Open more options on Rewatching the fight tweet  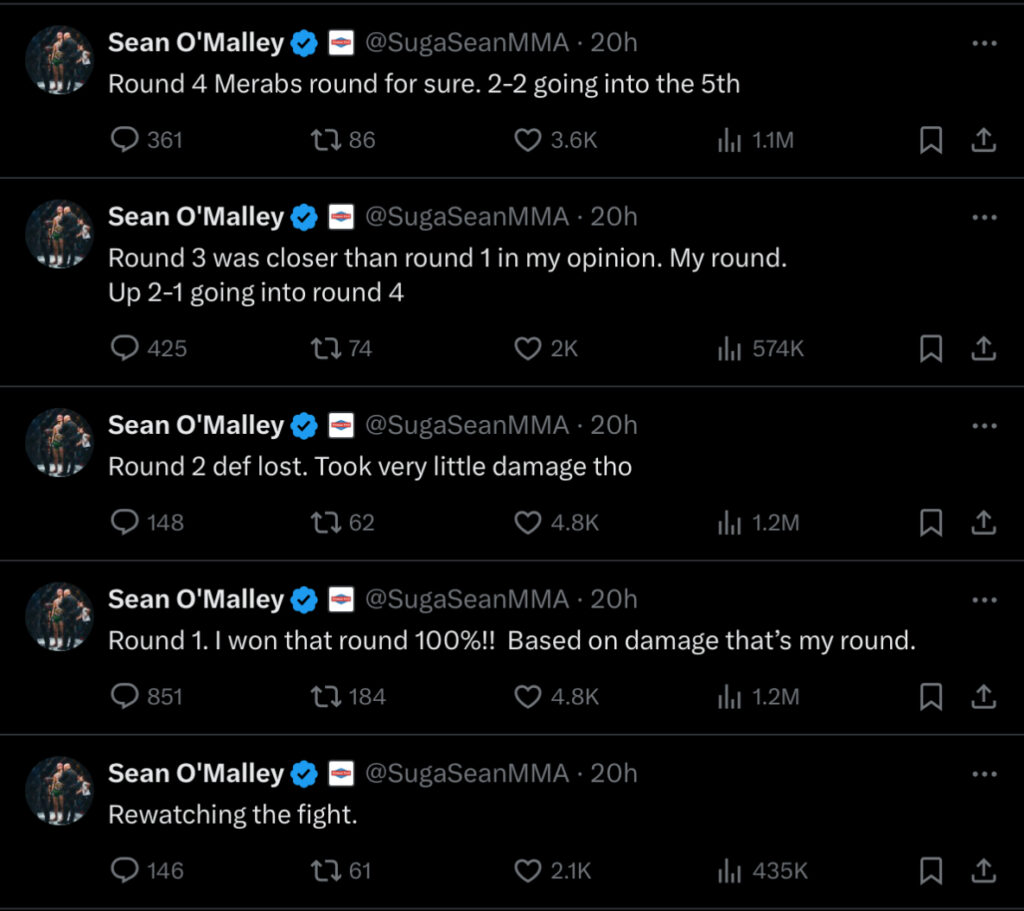tap(984, 774)
